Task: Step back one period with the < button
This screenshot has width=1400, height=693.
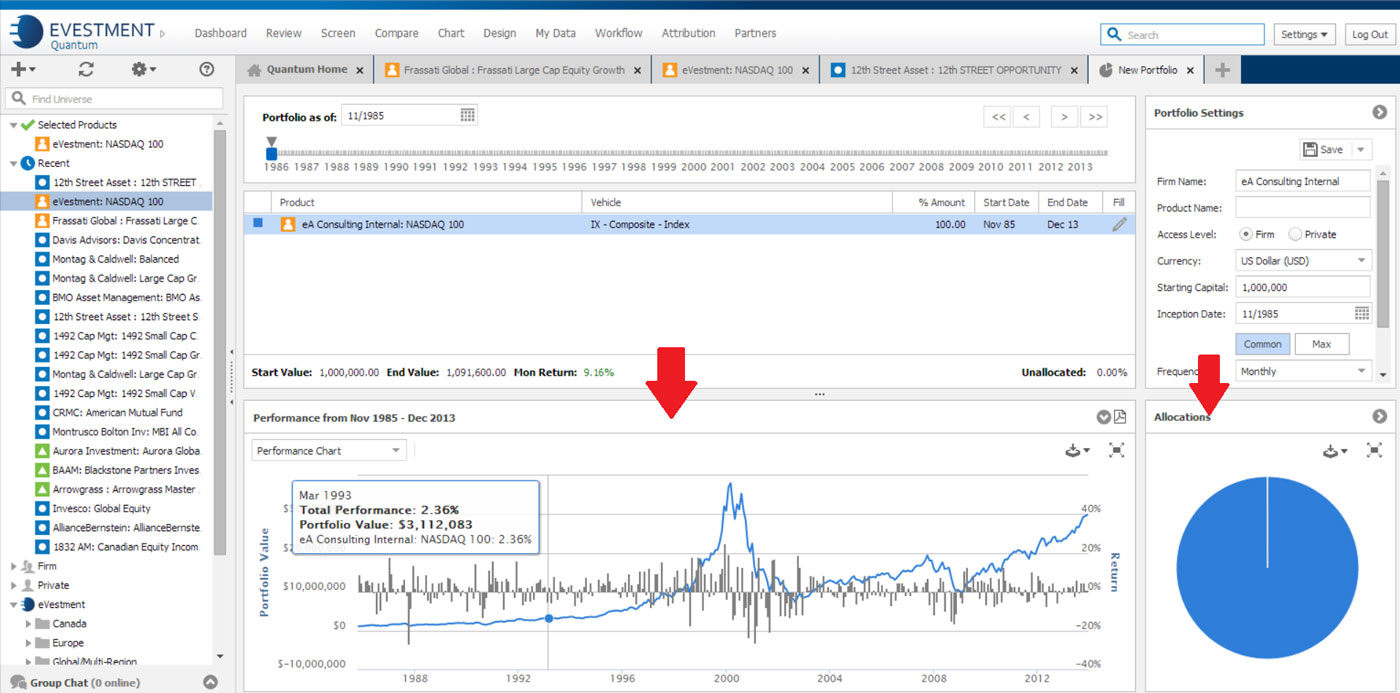Action: click(1027, 117)
